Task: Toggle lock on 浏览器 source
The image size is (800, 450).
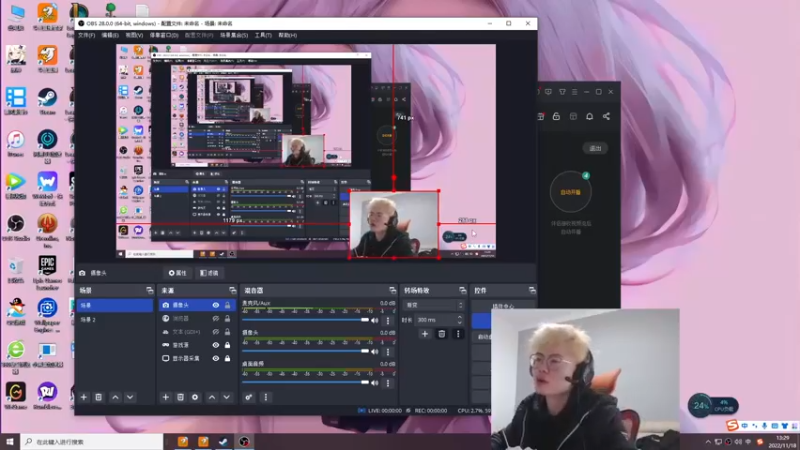Action: [228, 318]
